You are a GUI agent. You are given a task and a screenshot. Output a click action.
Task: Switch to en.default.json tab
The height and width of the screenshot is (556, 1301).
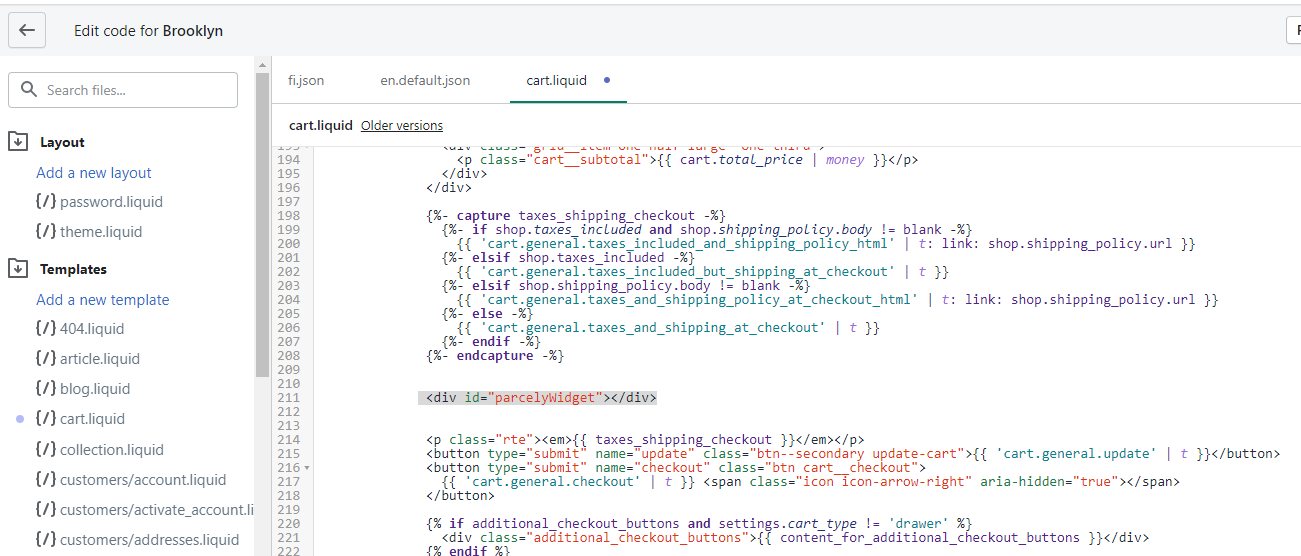(x=425, y=80)
